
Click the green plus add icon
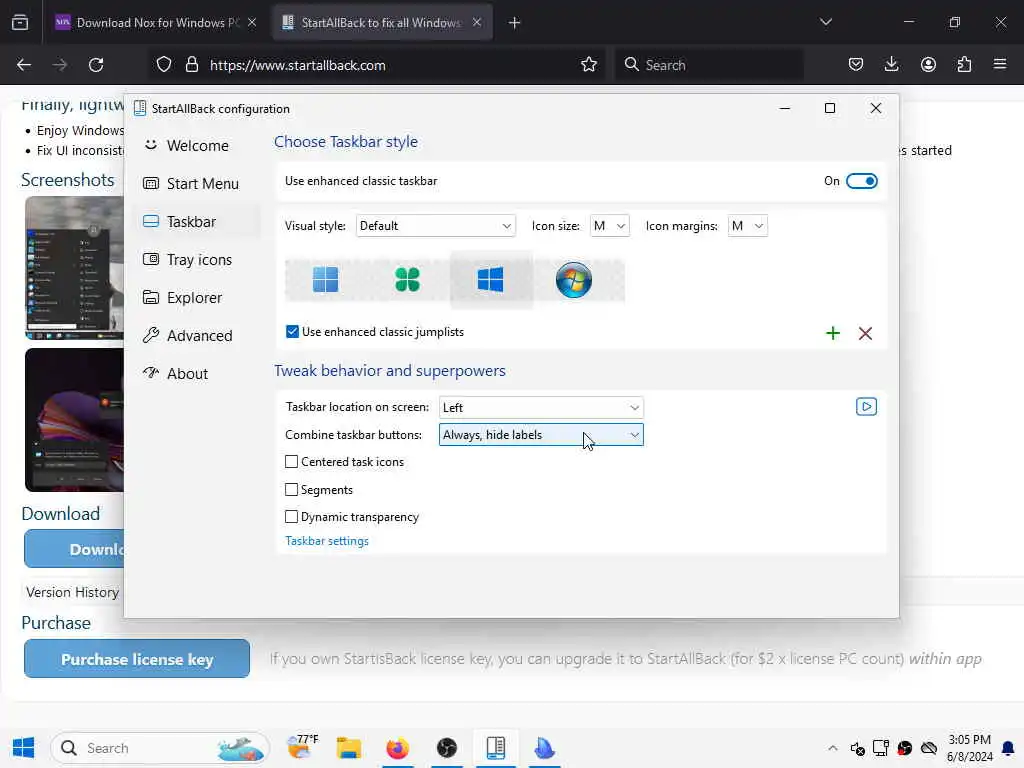833,333
